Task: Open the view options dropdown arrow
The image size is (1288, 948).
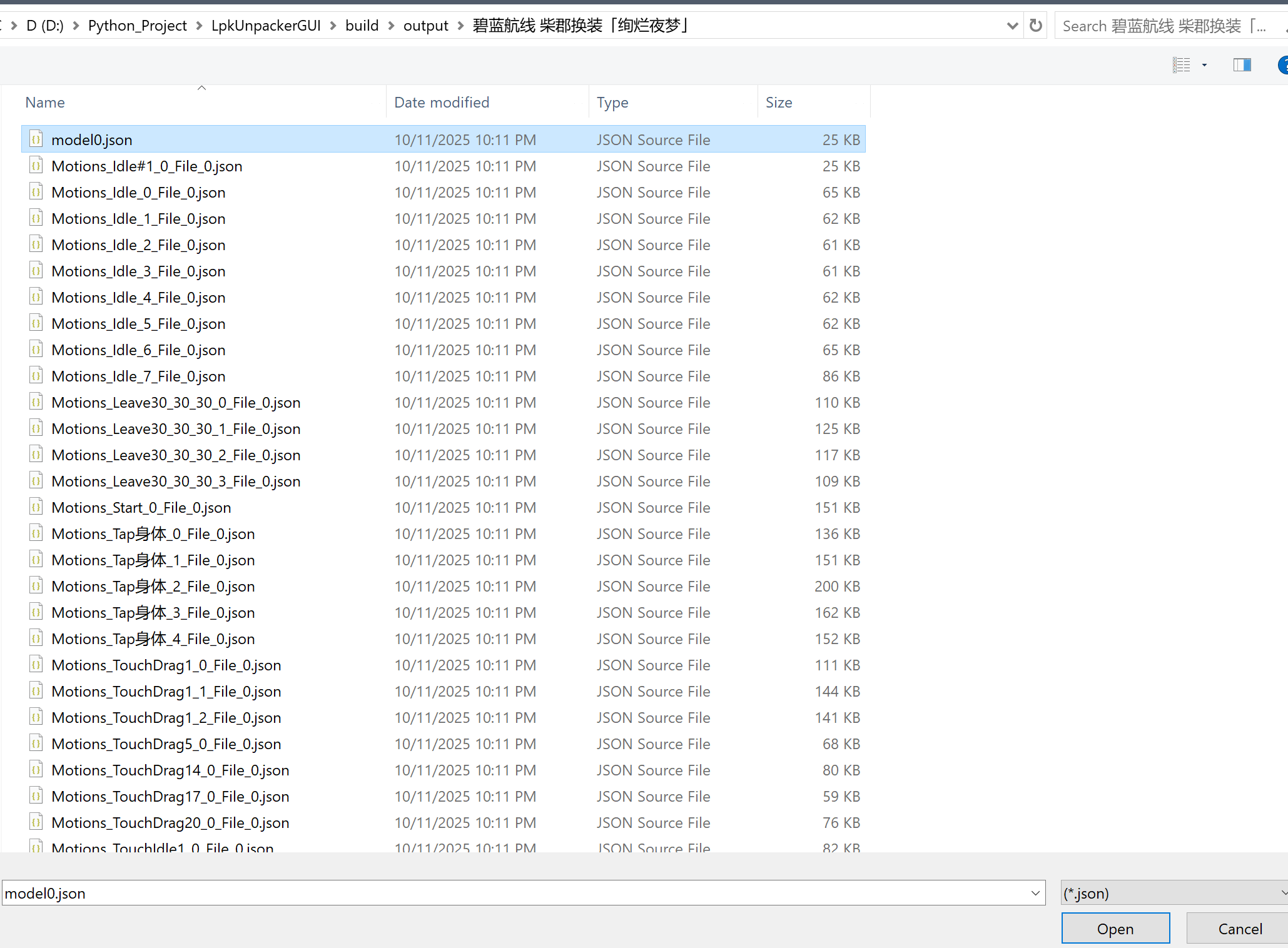Action: pos(1204,65)
